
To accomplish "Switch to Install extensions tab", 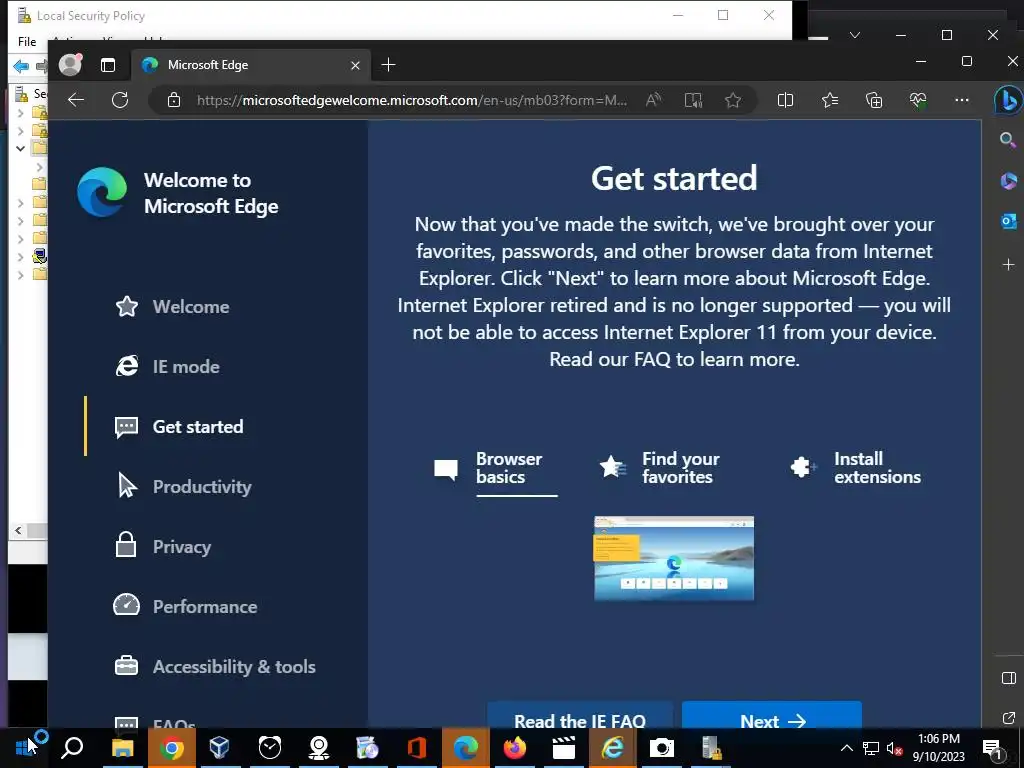I will (856, 468).
